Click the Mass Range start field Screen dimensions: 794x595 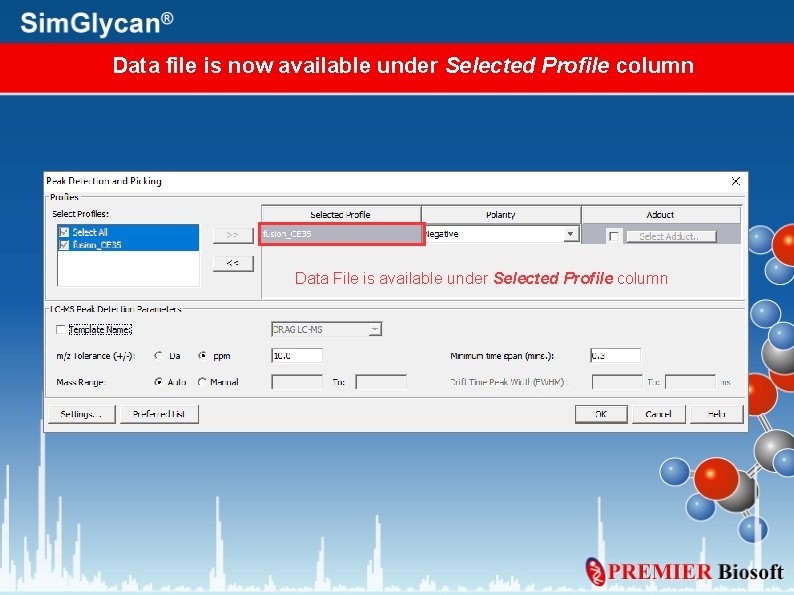click(x=297, y=382)
